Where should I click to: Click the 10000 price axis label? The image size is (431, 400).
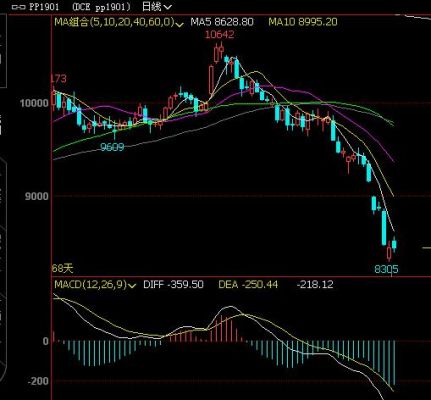34,103
